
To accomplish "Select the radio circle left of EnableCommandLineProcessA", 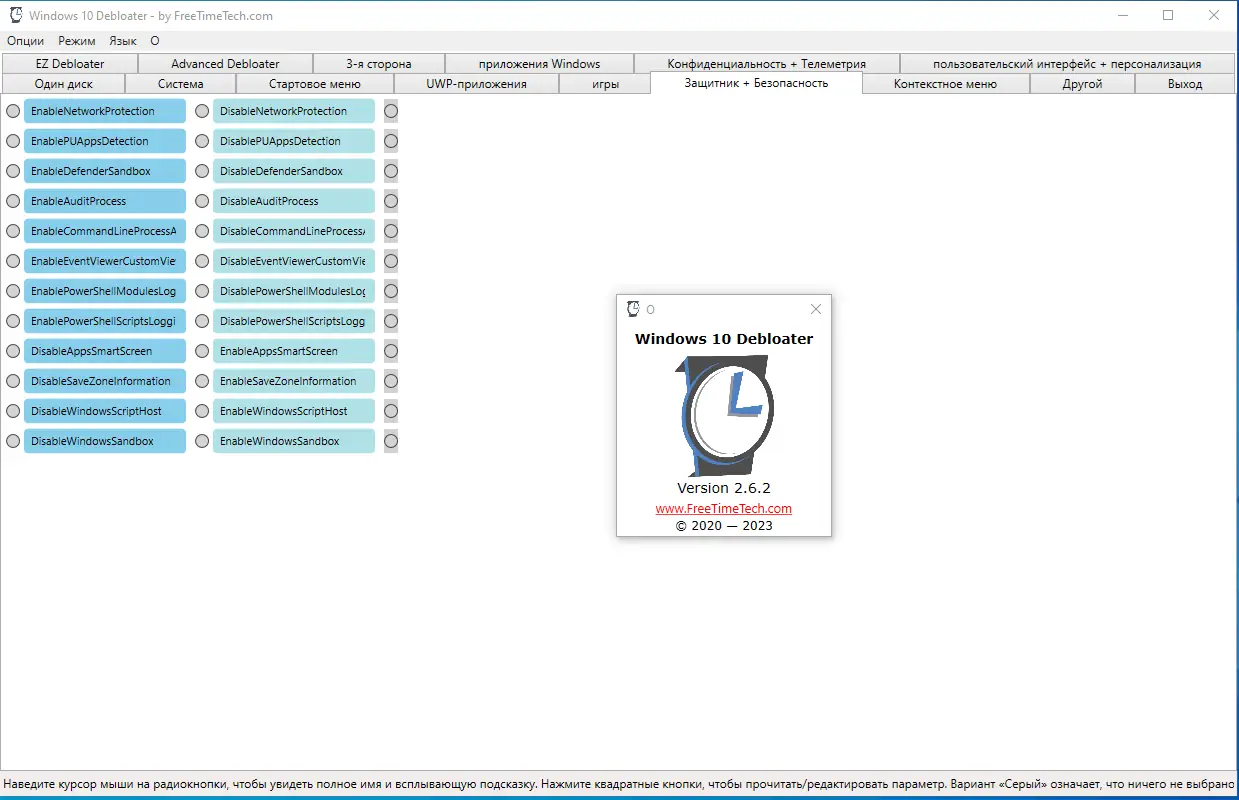I will pyautogui.click(x=13, y=231).
